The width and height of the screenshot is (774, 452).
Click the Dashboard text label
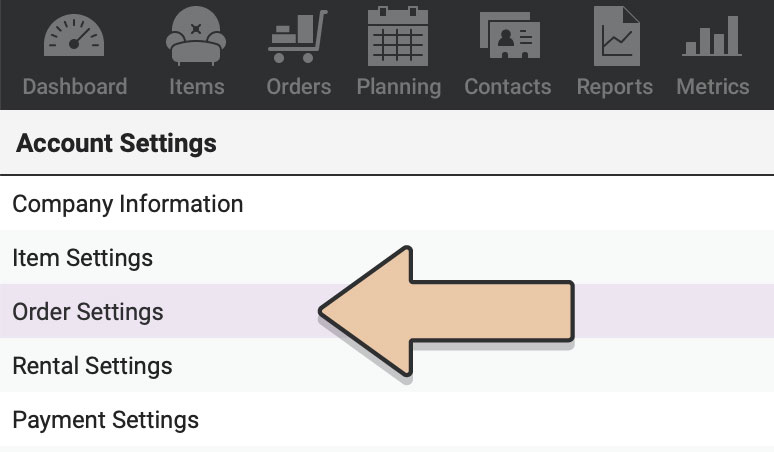click(x=75, y=87)
